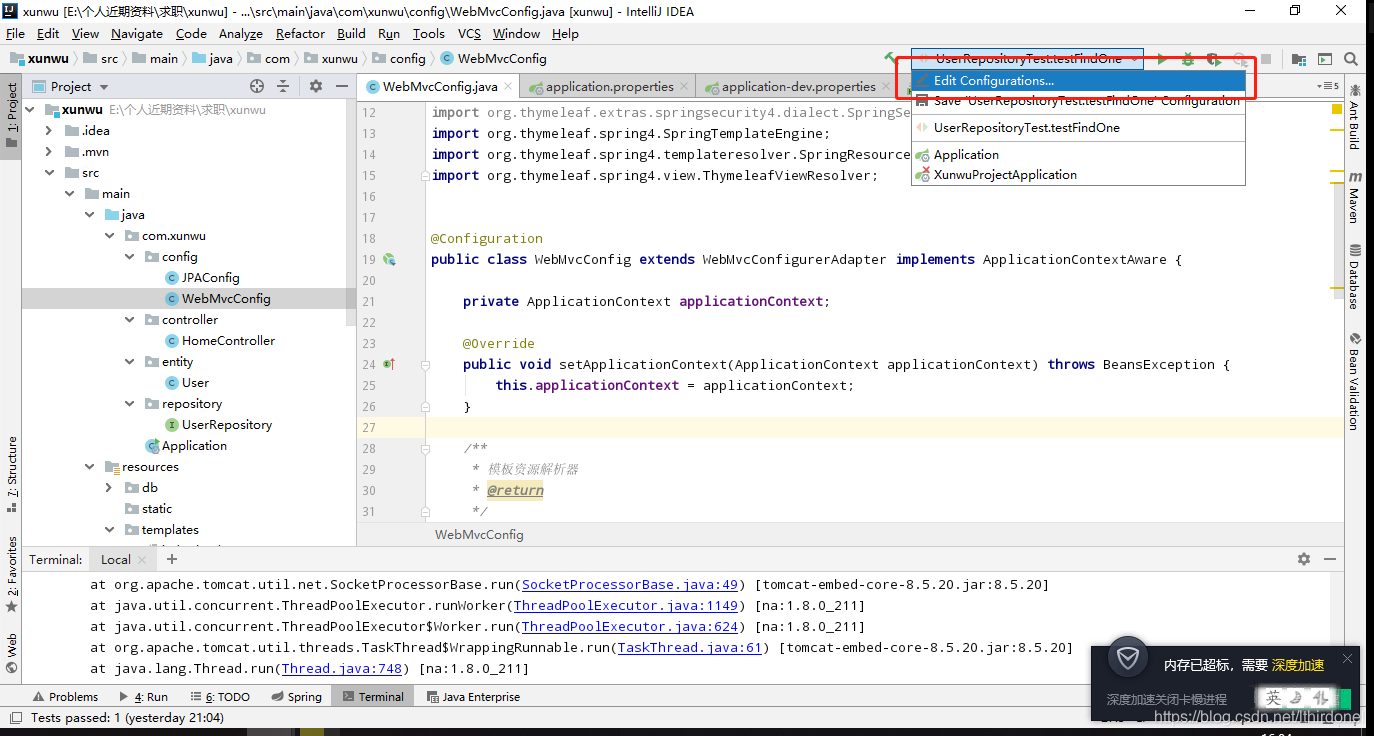Viewport: 1374px width, 736px height.
Task: Select UserRepository interface in tree
Action: (226, 424)
